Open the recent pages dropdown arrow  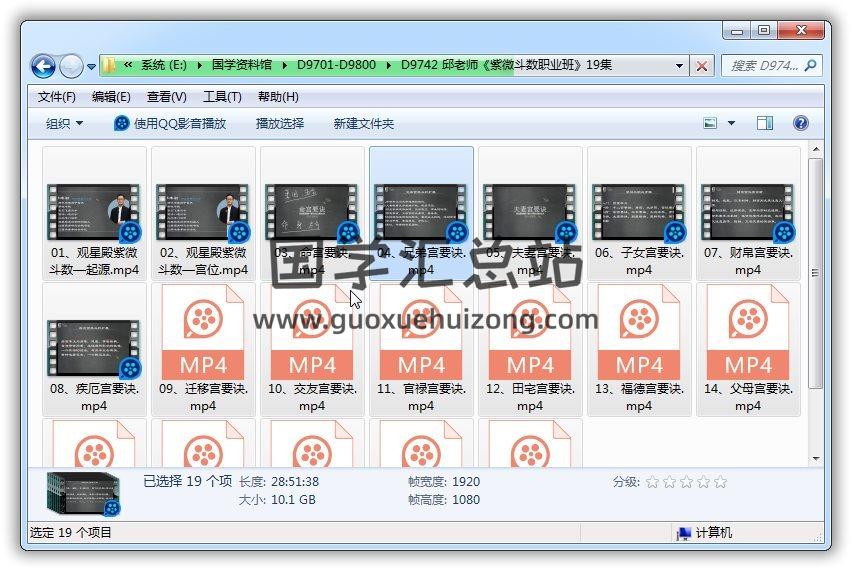coord(91,67)
